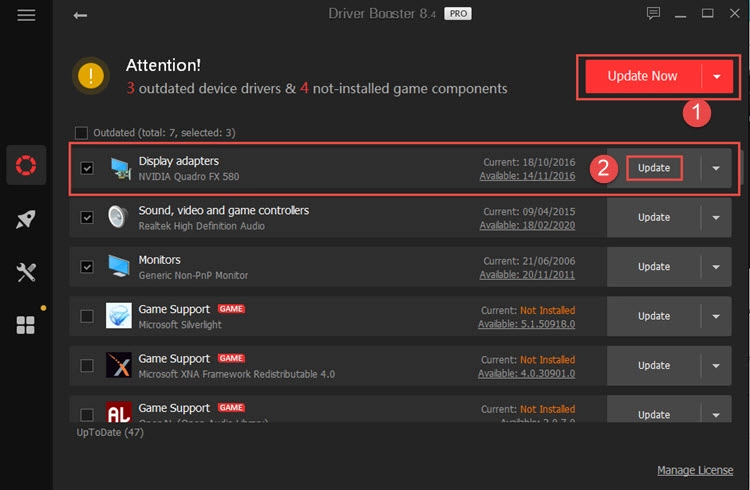Image resolution: width=750 pixels, height=490 pixels.
Task: Click the Microsoft Silverlight icon
Action: (119, 315)
